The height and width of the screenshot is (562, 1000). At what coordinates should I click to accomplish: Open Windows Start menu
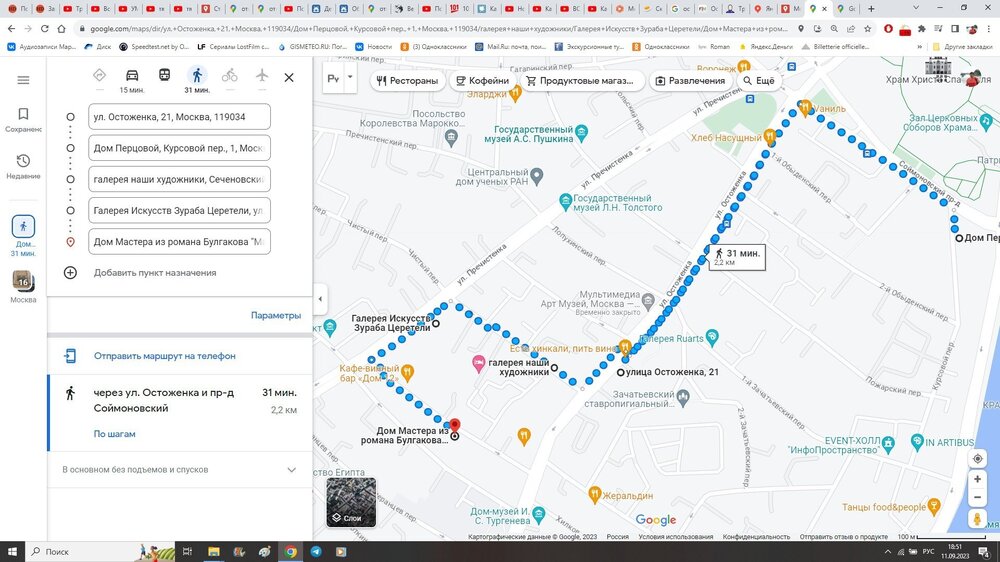click(12, 552)
